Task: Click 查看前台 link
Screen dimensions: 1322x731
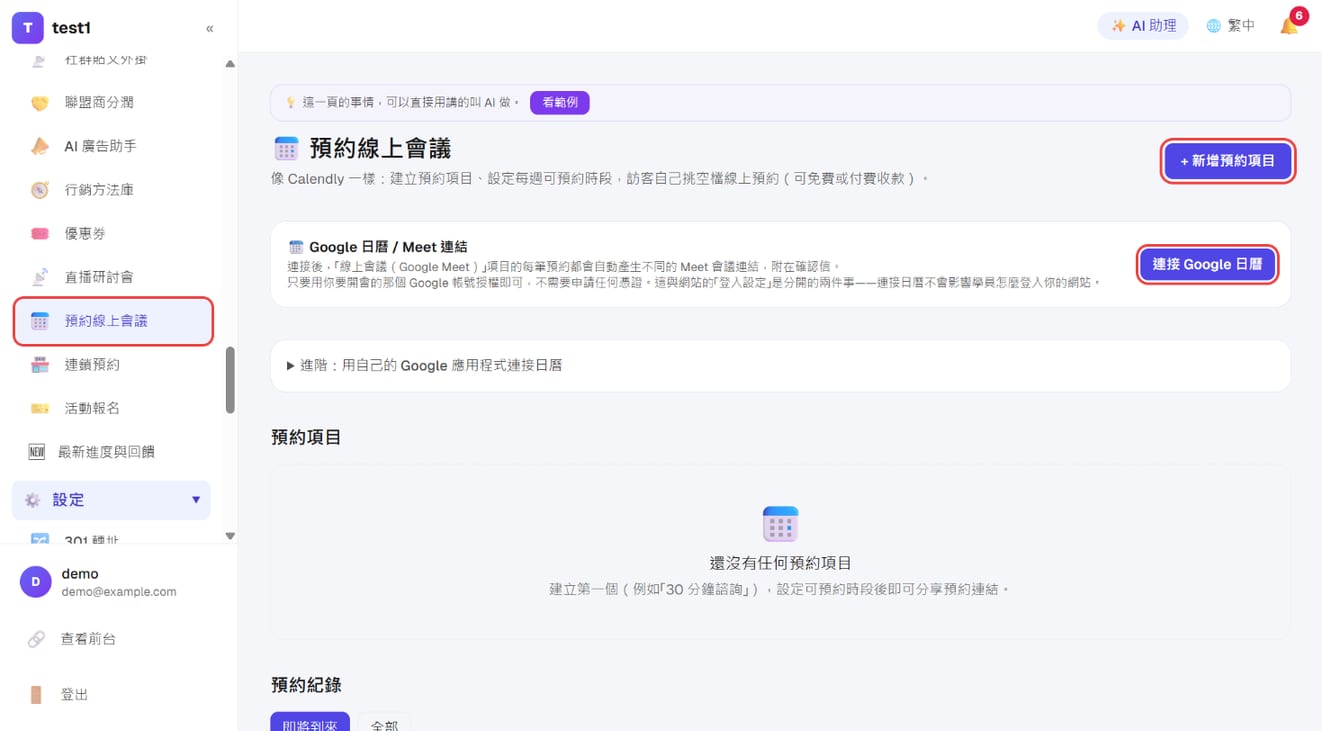Action: pyautogui.click(x=88, y=639)
